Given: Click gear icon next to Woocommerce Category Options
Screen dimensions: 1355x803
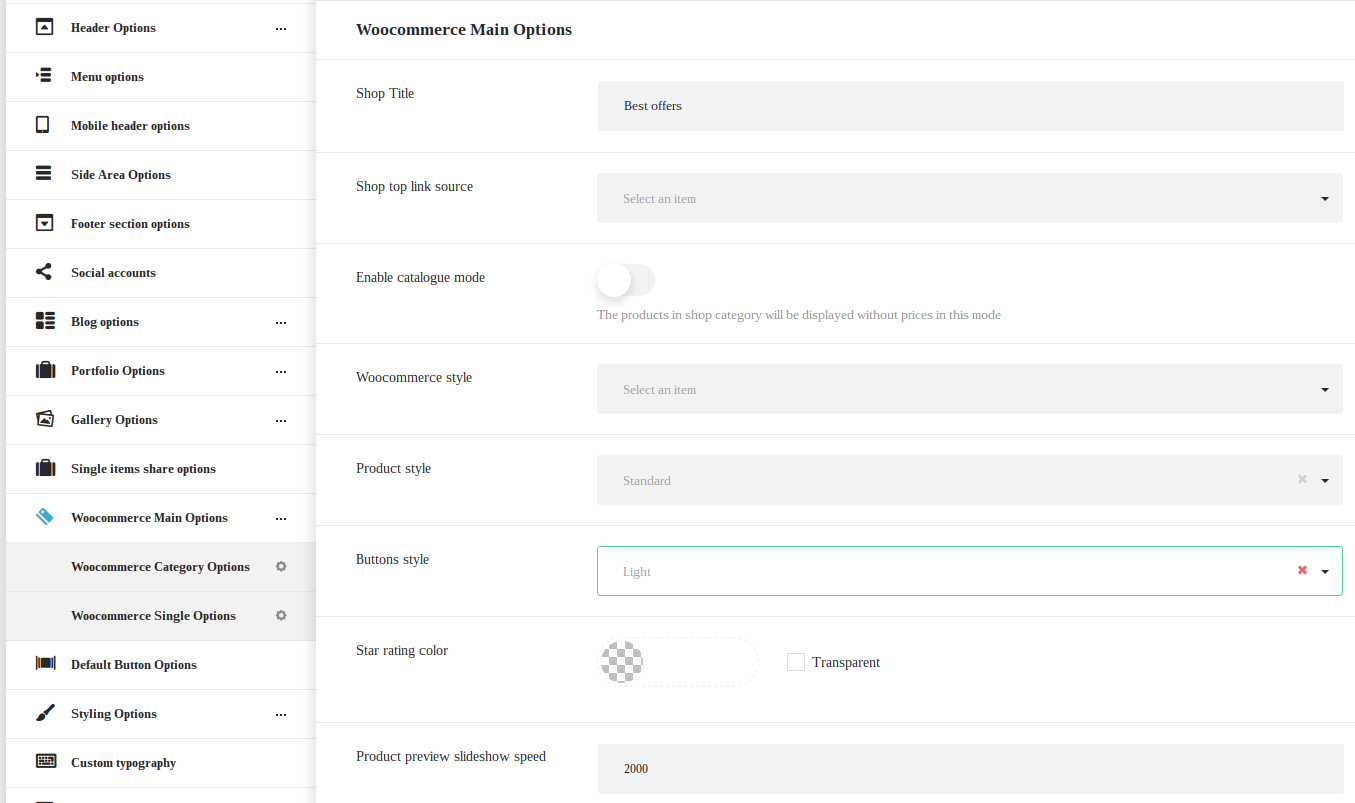Looking at the screenshot, I should [x=281, y=566].
